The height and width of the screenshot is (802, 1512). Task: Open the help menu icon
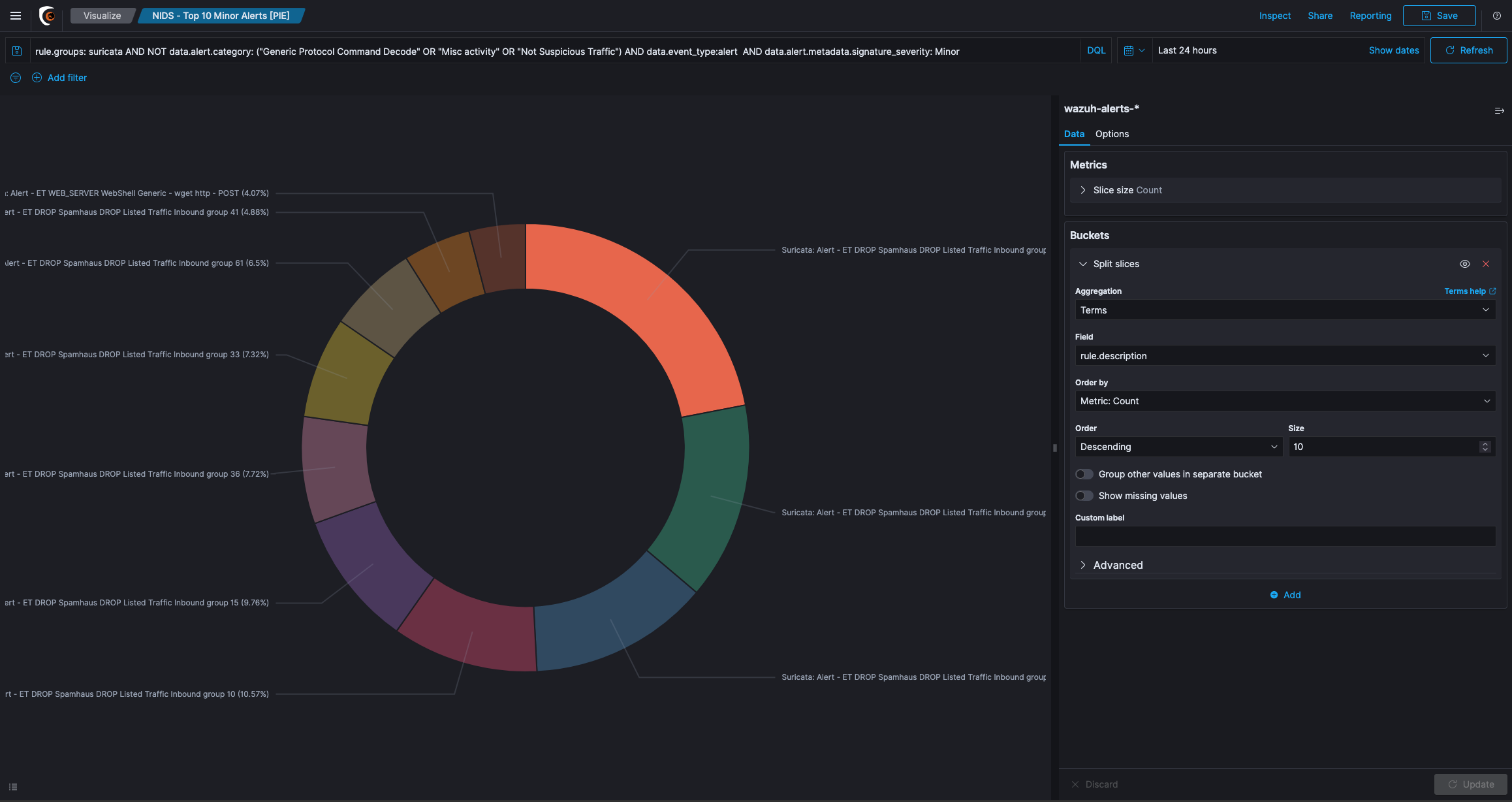pyautogui.click(x=1497, y=16)
